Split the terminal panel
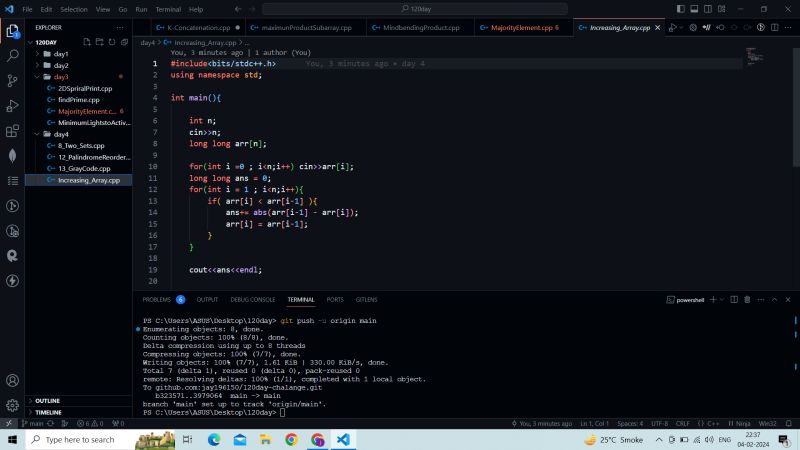 coord(734,300)
